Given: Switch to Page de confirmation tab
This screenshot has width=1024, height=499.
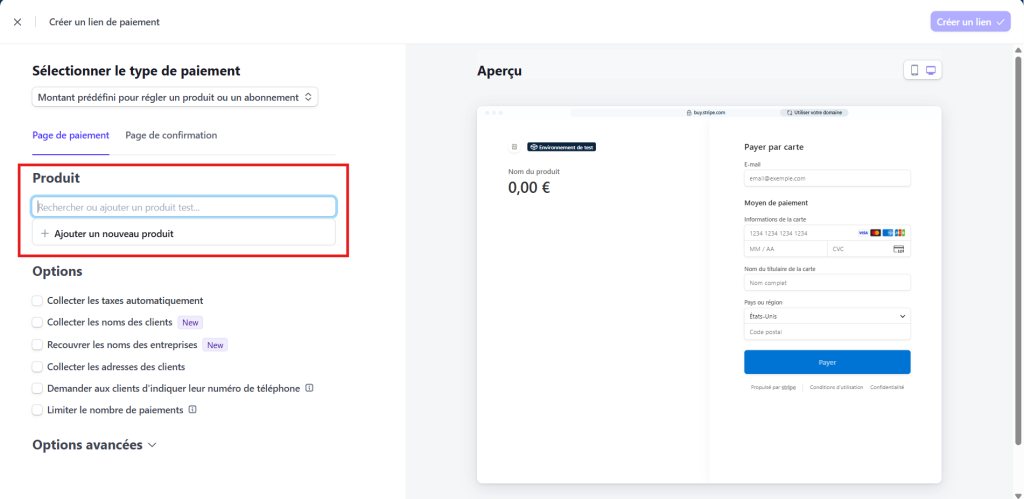Looking at the screenshot, I should (x=171, y=135).
